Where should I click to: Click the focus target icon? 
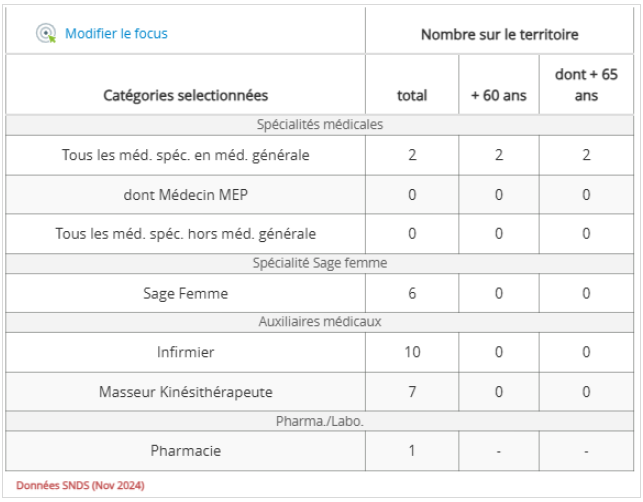pos(46,34)
